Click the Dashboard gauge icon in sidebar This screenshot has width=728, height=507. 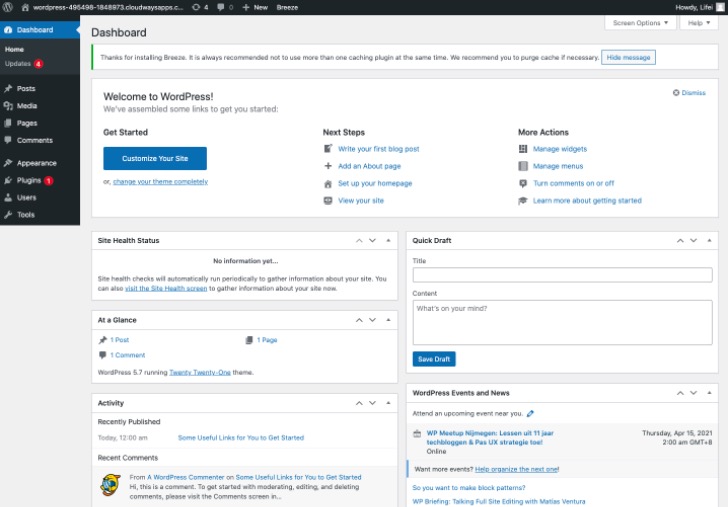8,30
